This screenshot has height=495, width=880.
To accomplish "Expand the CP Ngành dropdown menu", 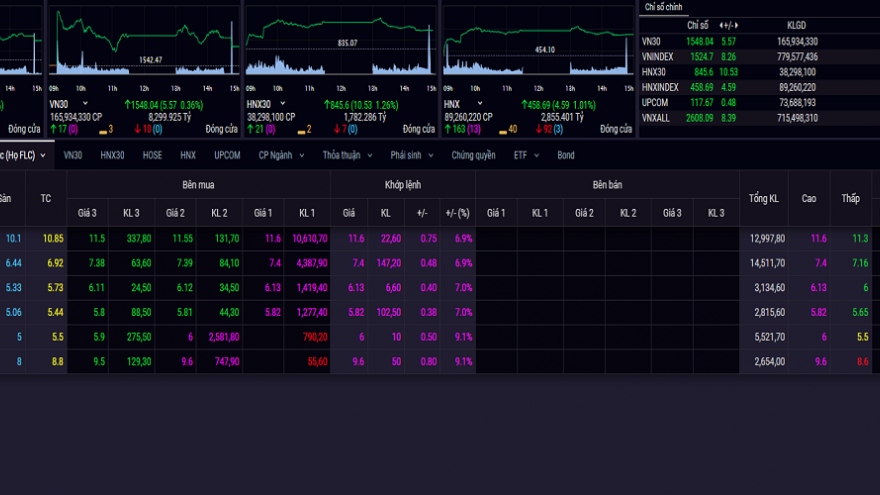I will [281, 155].
